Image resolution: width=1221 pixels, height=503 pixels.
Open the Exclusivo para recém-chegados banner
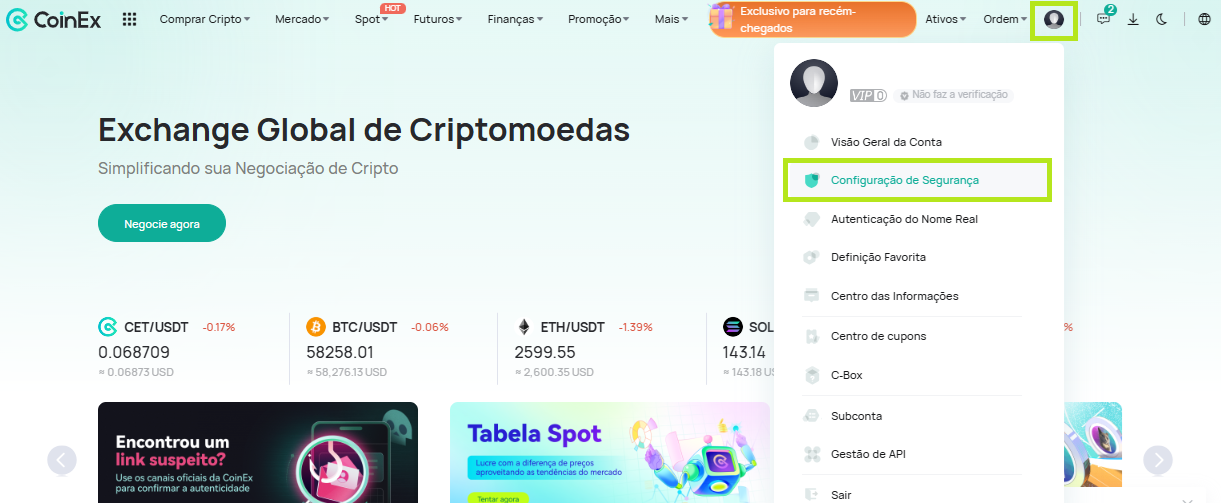point(813,19)
